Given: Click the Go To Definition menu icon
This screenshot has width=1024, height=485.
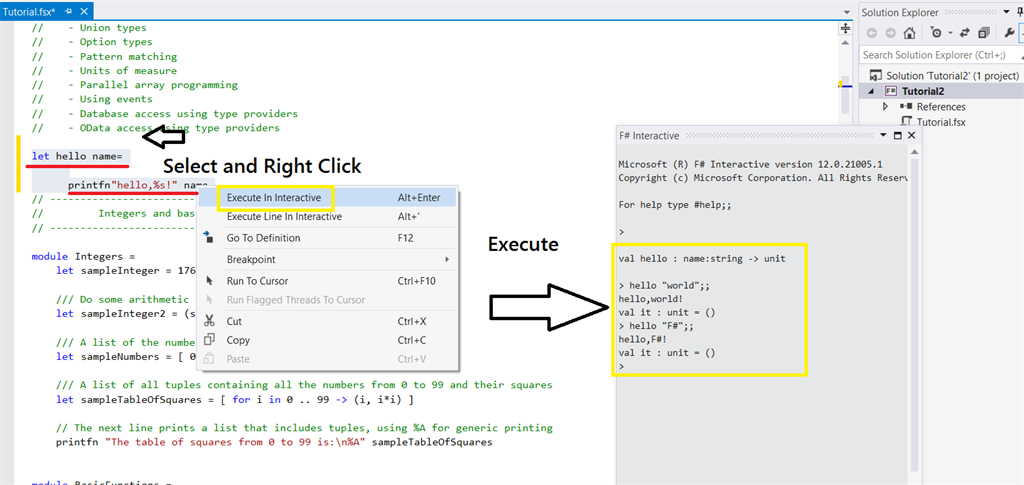Looking at the screenshot, I should coord(209,238).
